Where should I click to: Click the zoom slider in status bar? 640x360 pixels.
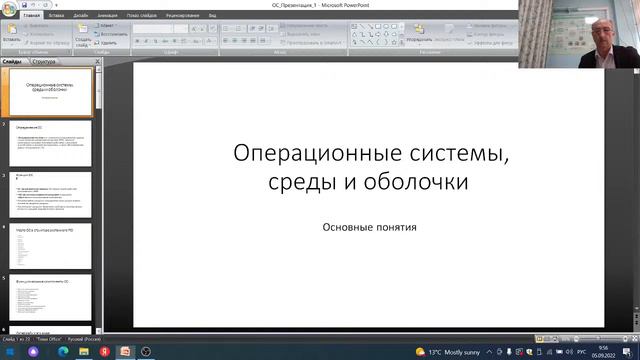(600, 339)
